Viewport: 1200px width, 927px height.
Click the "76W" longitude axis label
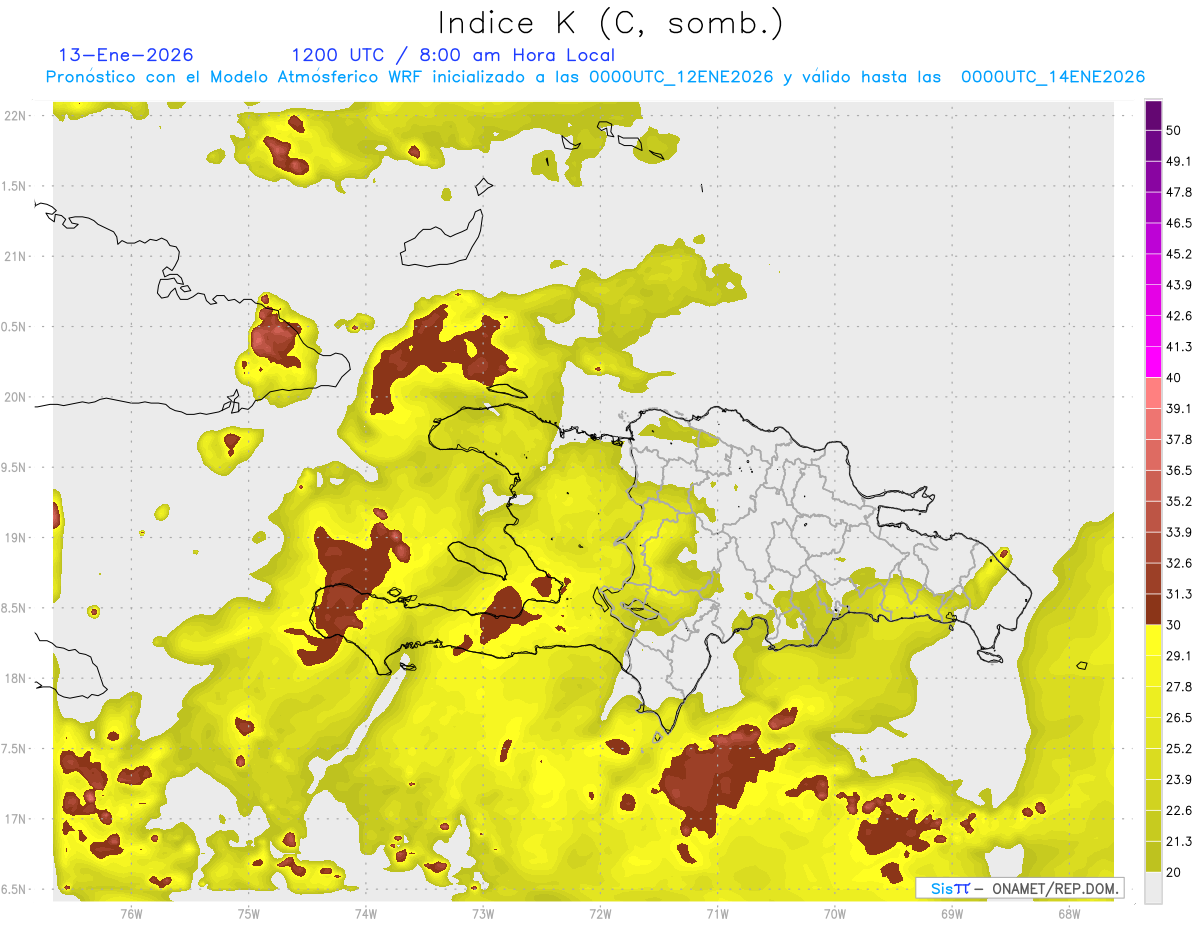pyautogui.click(x=131, y=914)
